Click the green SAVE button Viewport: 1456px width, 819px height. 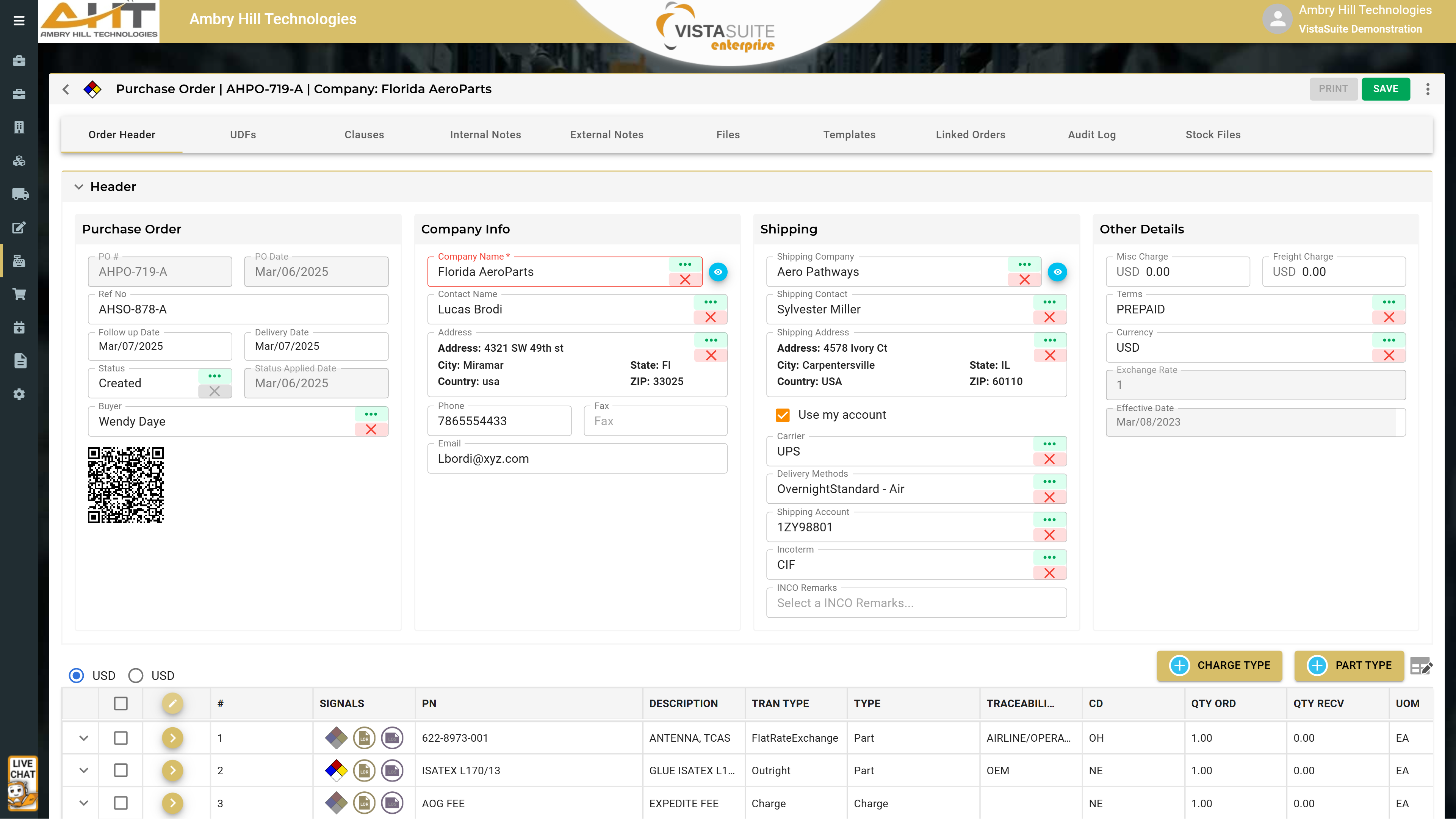coord(1386,89)
